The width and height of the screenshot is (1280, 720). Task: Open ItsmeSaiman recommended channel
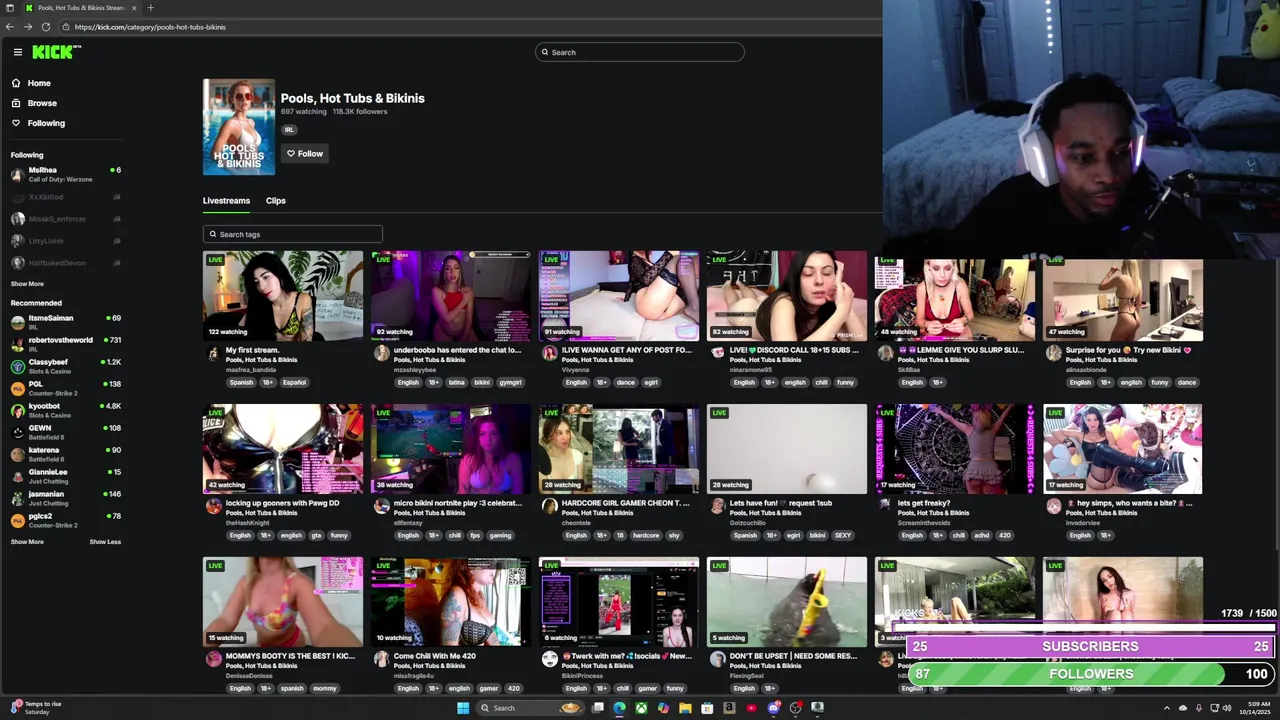[x=66, y=322]
